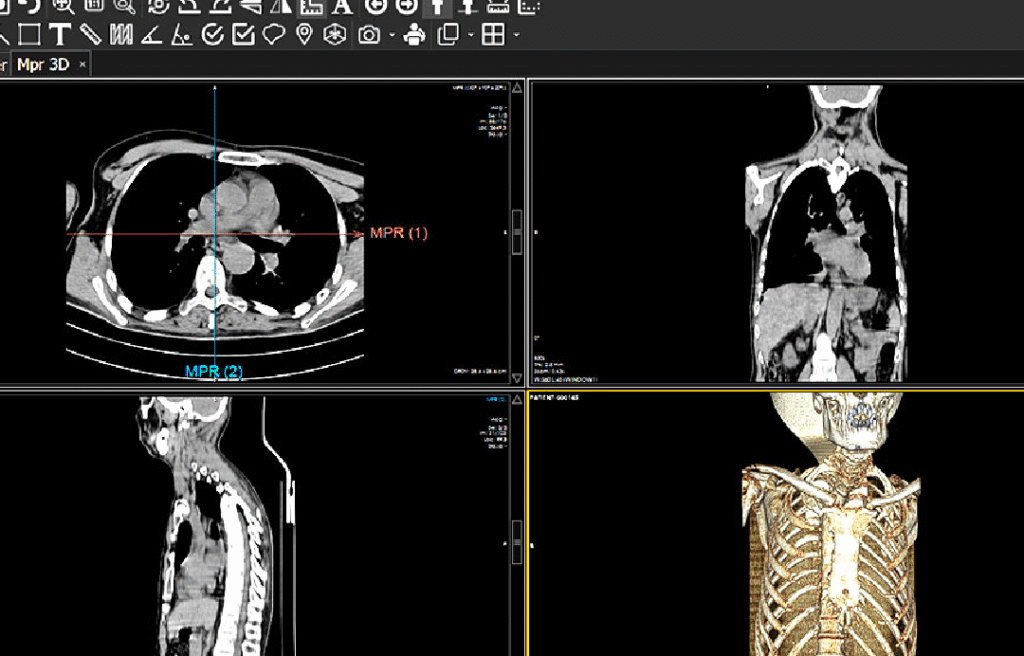
Task: Click the sagittal view slice slider handle
Action: coord(517,542)
